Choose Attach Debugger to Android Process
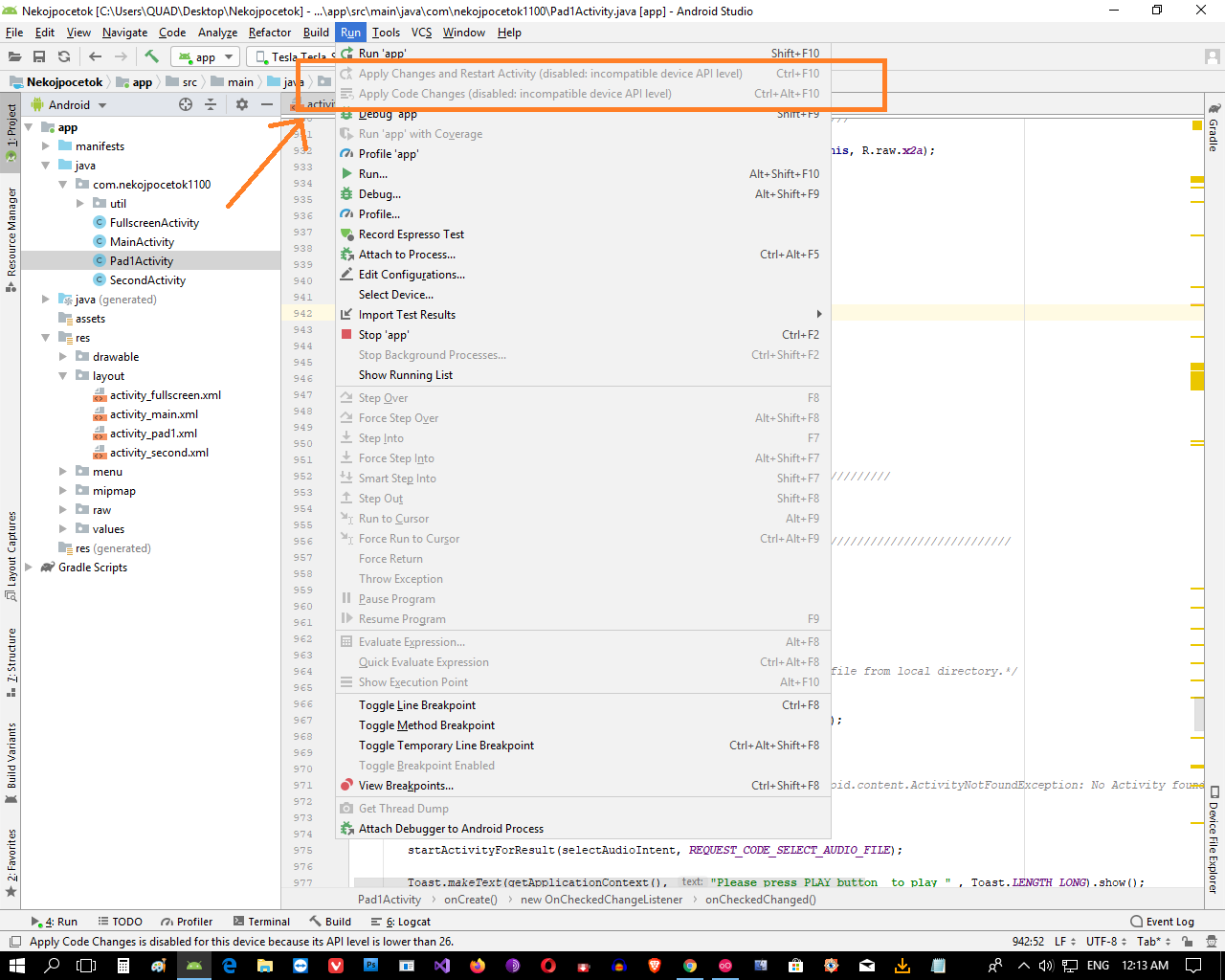 click(583, 829)
